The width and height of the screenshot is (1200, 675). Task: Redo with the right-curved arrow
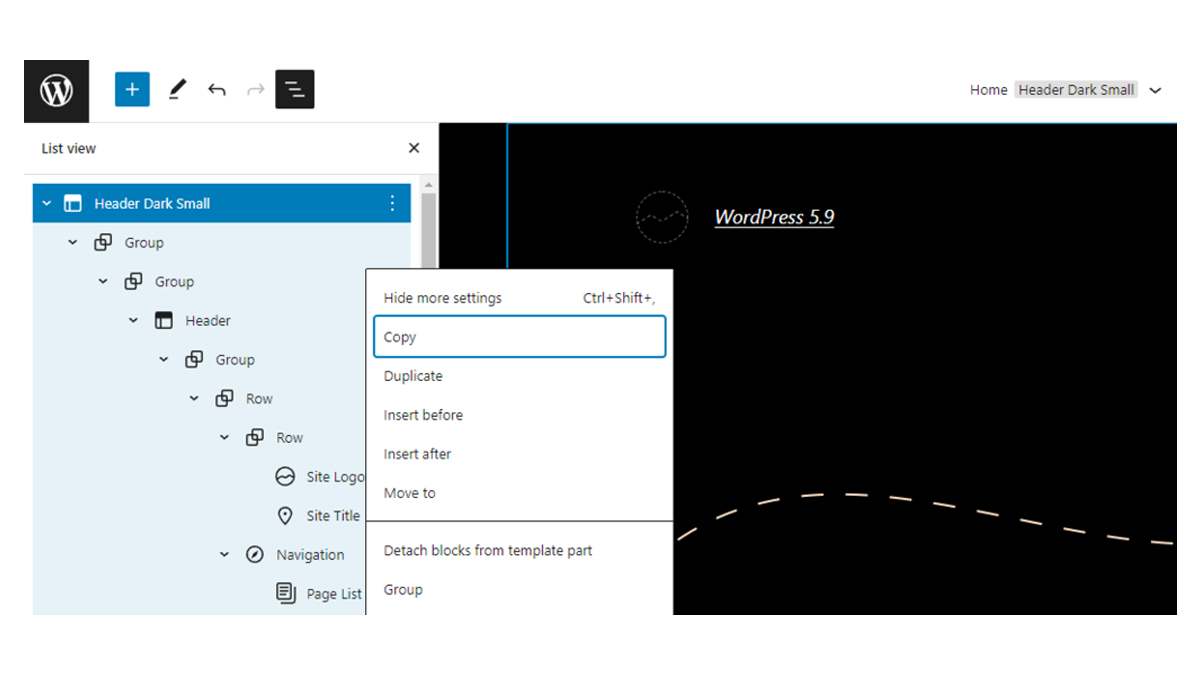point(255,90)
